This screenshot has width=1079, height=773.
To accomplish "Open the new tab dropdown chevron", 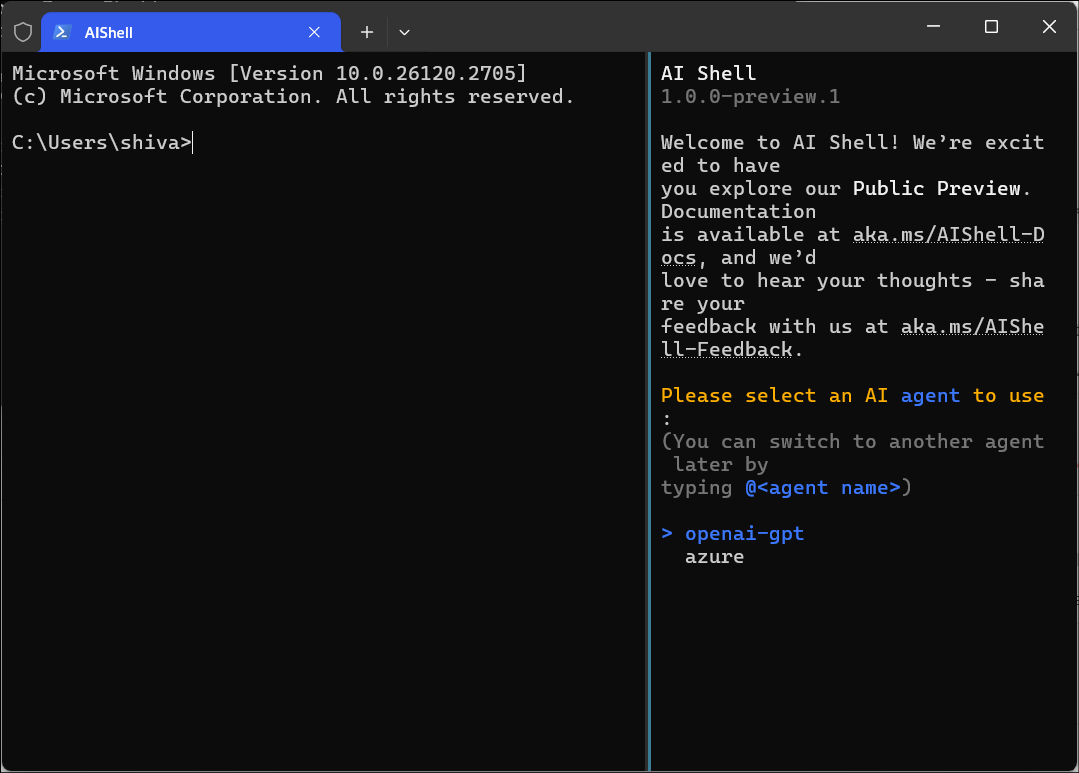I will 404,32.
